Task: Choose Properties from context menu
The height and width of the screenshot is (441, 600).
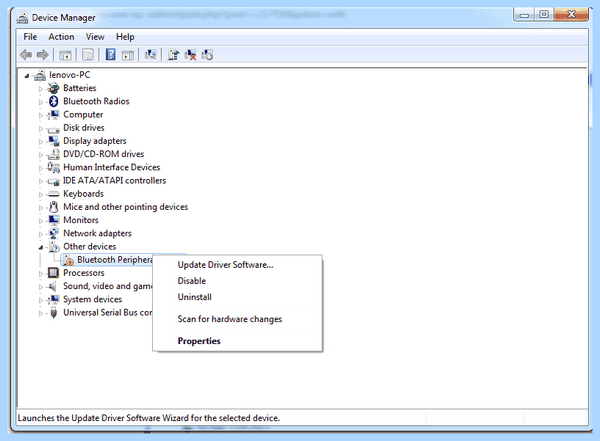Action: [x=237, y=341]
